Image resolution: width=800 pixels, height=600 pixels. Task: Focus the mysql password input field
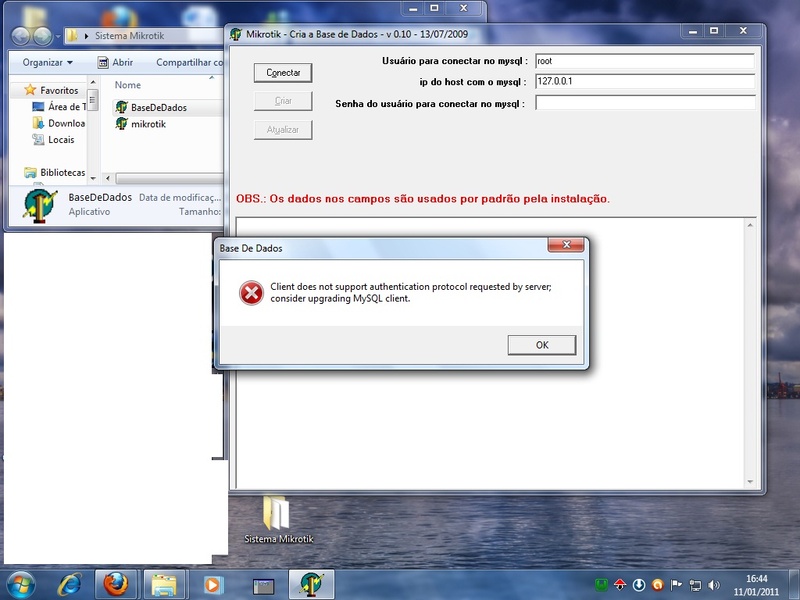(645, 103)
